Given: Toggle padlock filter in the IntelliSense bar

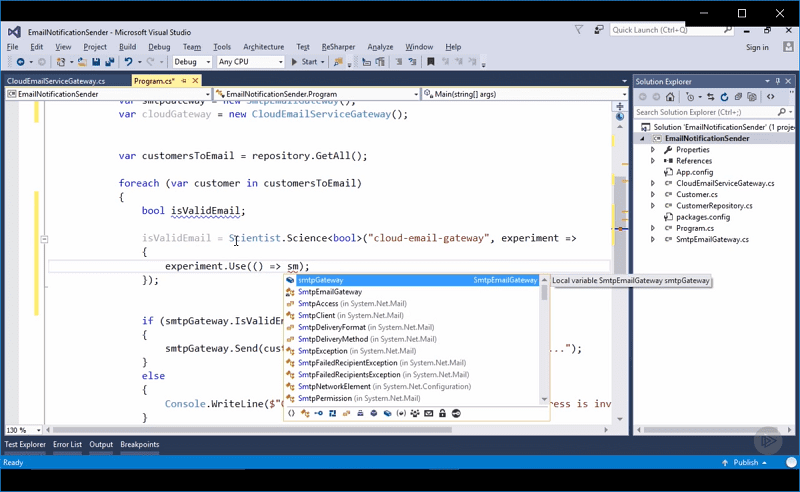Looking at the screenshot, I should 442,413.
